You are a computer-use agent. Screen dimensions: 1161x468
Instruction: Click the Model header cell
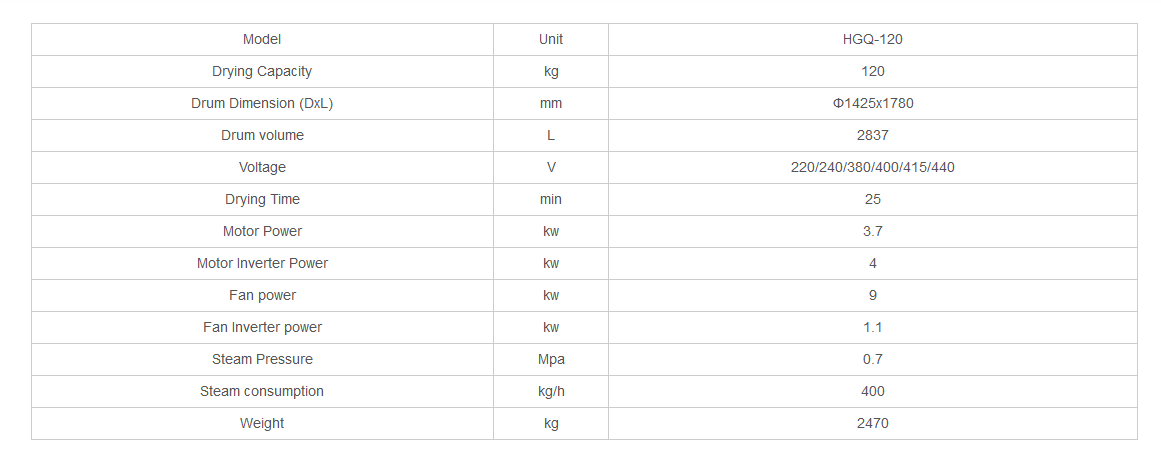coord(262,39)
